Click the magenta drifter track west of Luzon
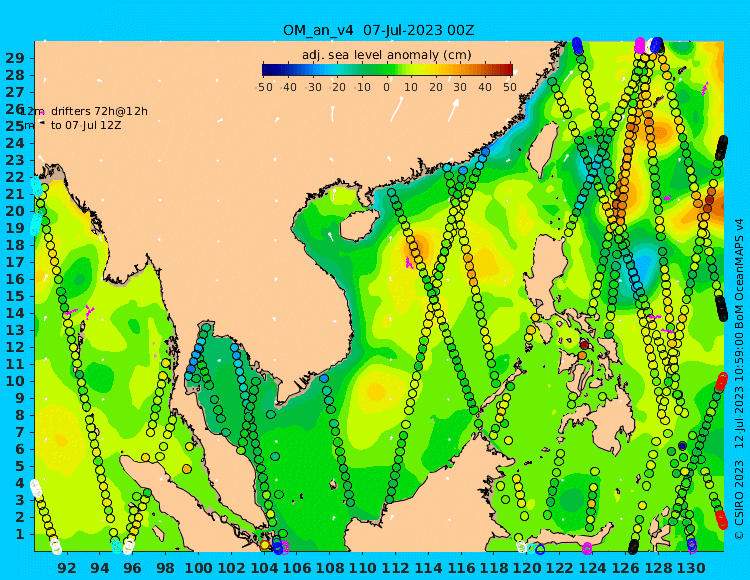Screen dimensions: 750x580 pos(409,263)
